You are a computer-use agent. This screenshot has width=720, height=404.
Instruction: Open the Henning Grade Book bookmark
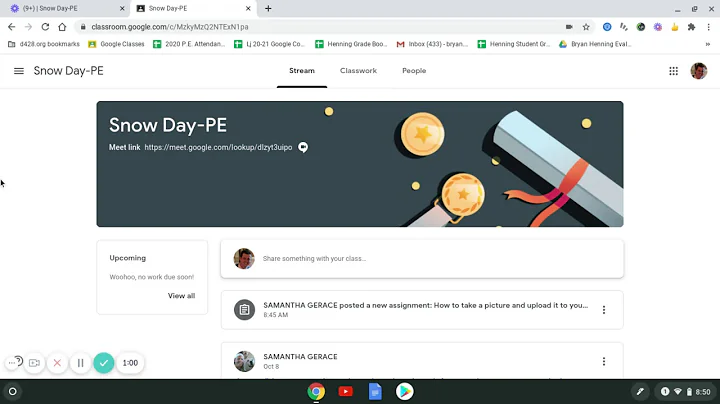[x=352, y=44]
